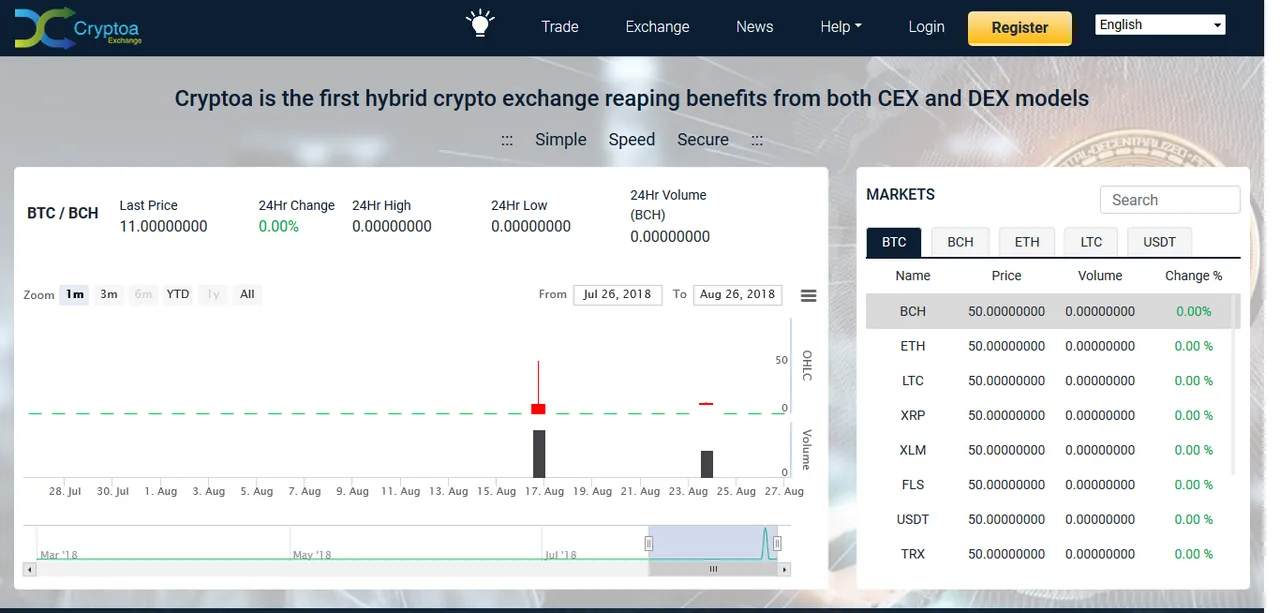The image size is (1280, 613).
Task: Click the markets Search box
Action: point(1170,200)
